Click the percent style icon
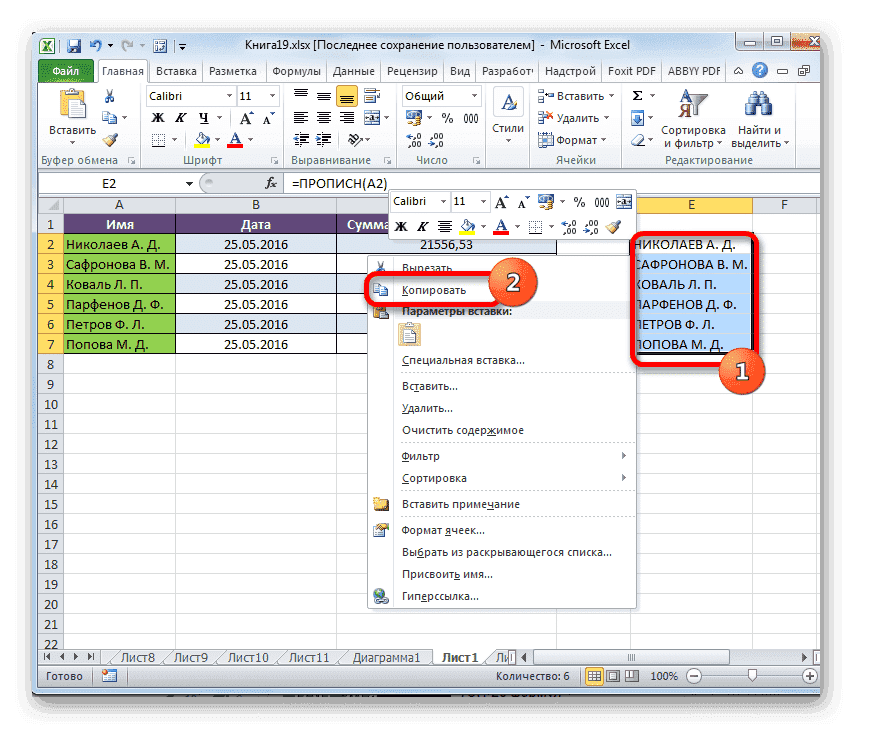This screenshot has width=875, height=729. 448,117
